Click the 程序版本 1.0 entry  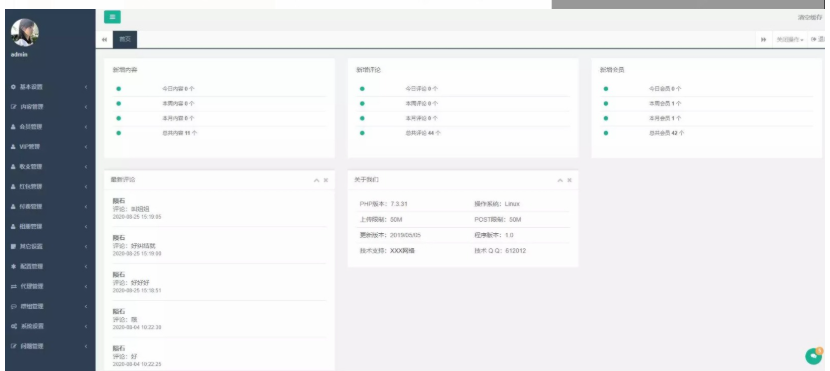pos(494,235)
